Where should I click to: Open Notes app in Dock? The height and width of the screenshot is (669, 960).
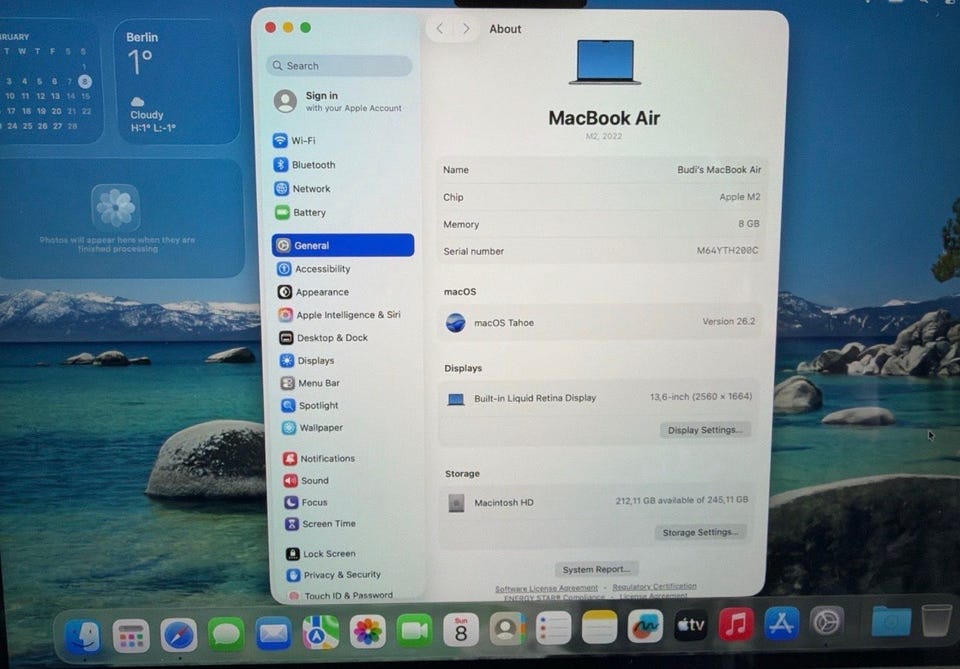[x=599, y=627]
